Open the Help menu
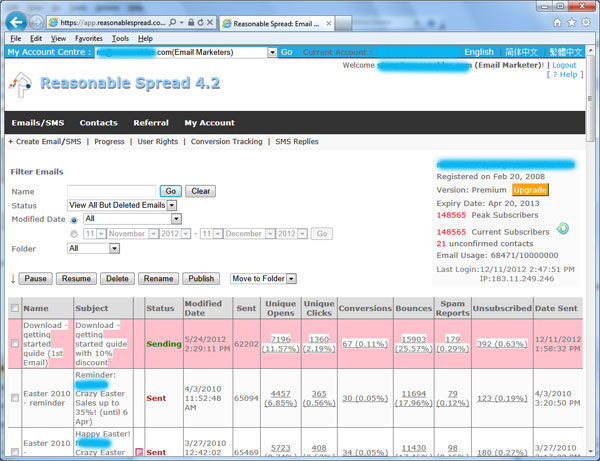Viewport: 600px width, 461px height. click(145, 39)
